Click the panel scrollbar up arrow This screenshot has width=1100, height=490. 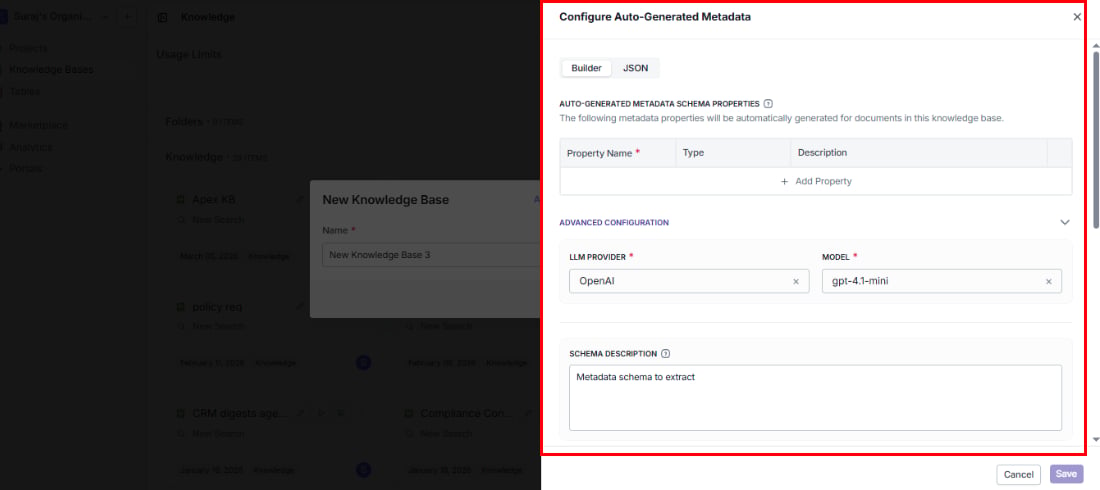[x=1096, y=46]
